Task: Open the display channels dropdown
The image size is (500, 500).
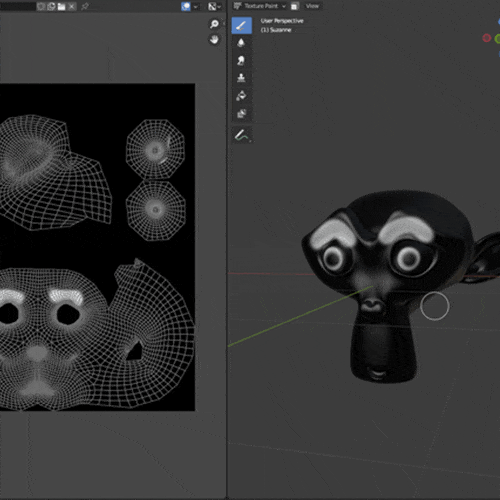Action: tap(214, 6)
